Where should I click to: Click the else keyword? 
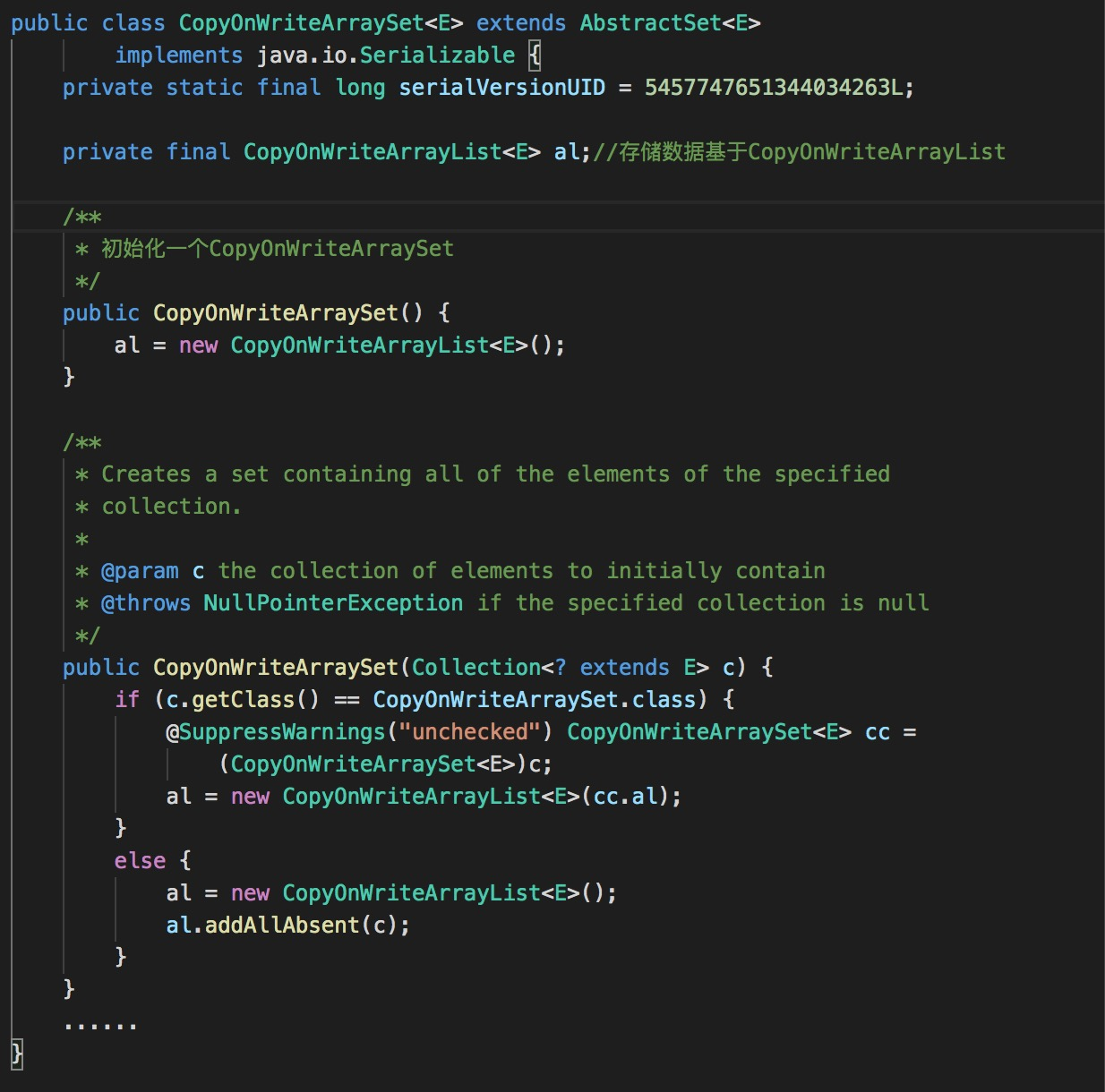pyautogui.click(x=140, y=861)
